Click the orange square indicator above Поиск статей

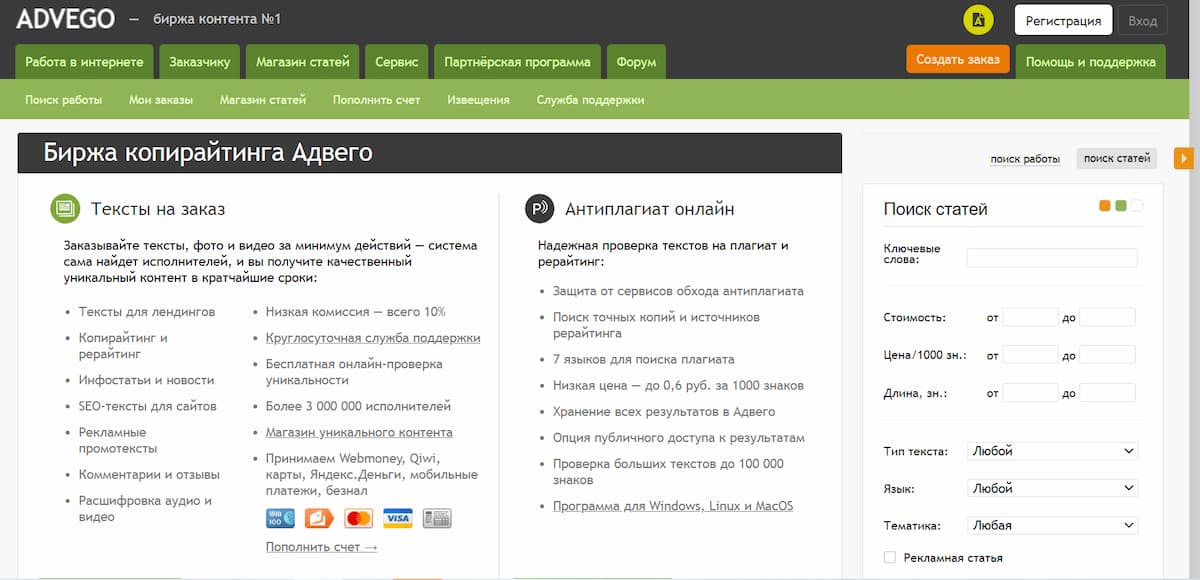[x=1104, y=205]
